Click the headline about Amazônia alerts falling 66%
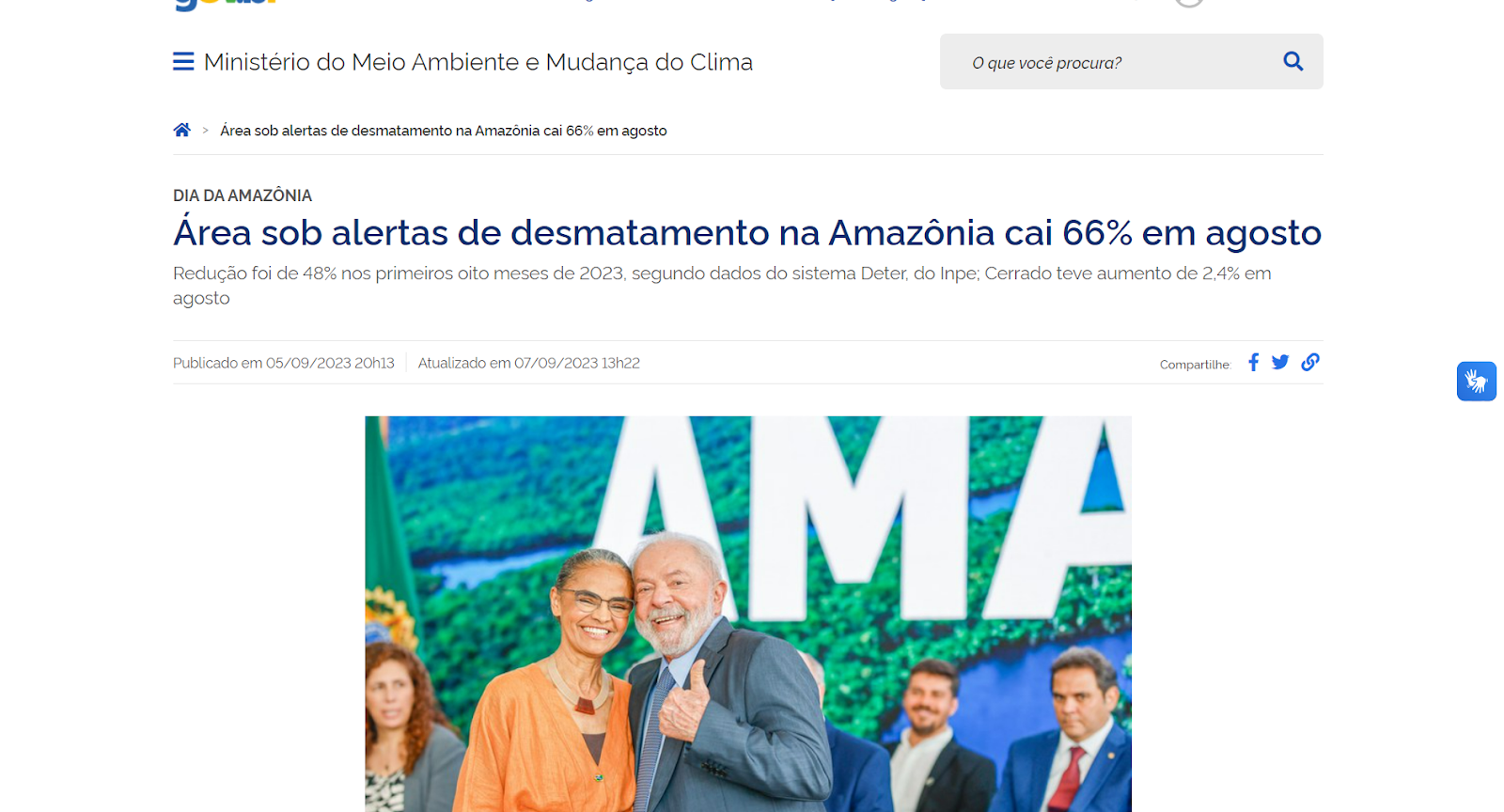Screen dimensions: 1504x812 pyautogui.click(x=747, y=232)
